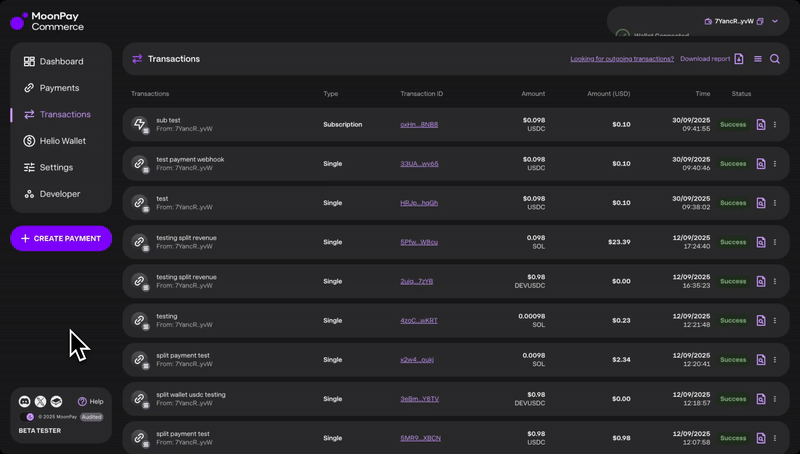The image size is (800, 454).
Task: Open transaction ID link for 16:35:23 transaction
Action: [416, 282]
